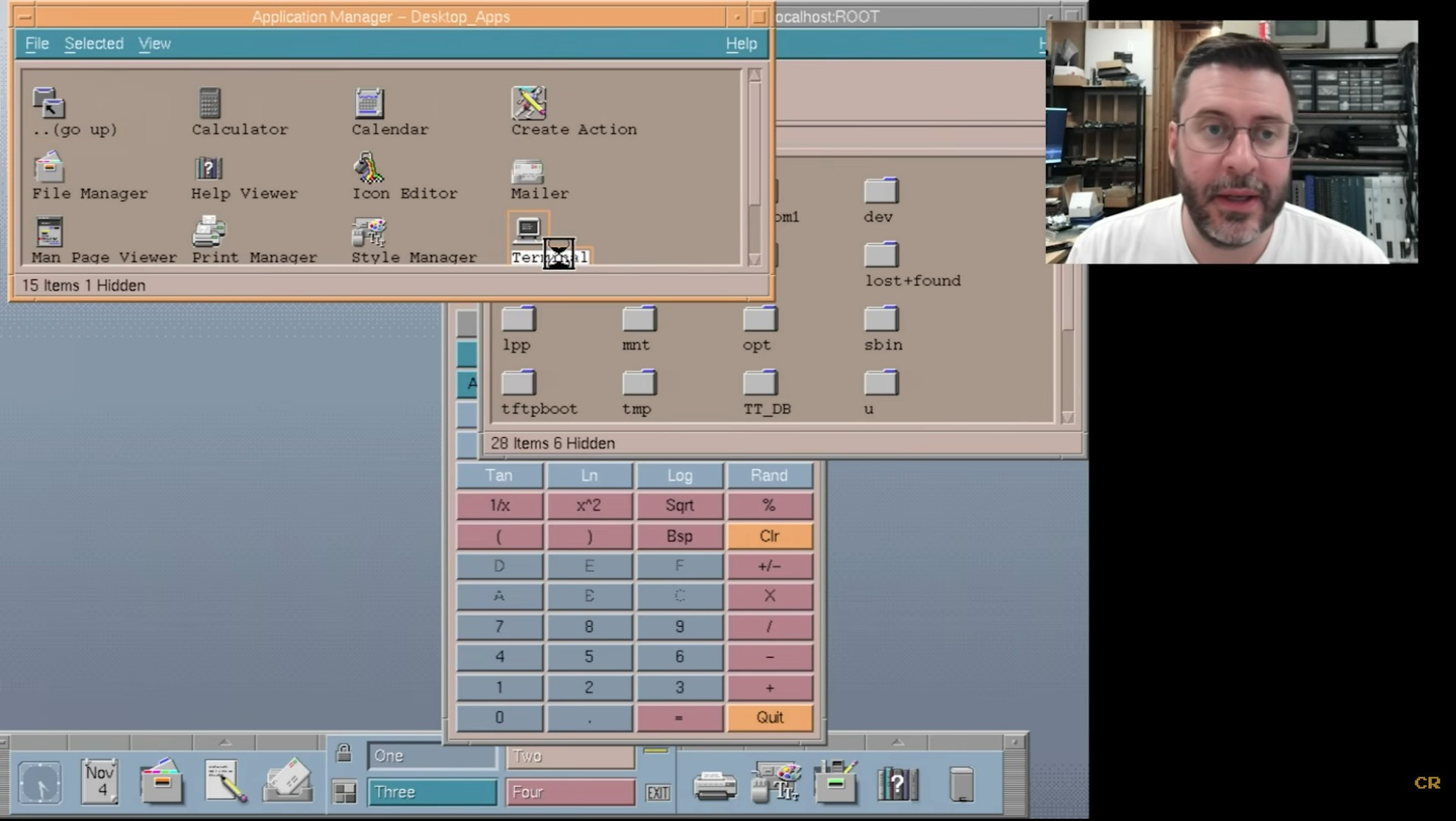Switch to workspace Two
Viewport: 1456px width, 821px height.
pyautogui.click(x=570, y=756)
